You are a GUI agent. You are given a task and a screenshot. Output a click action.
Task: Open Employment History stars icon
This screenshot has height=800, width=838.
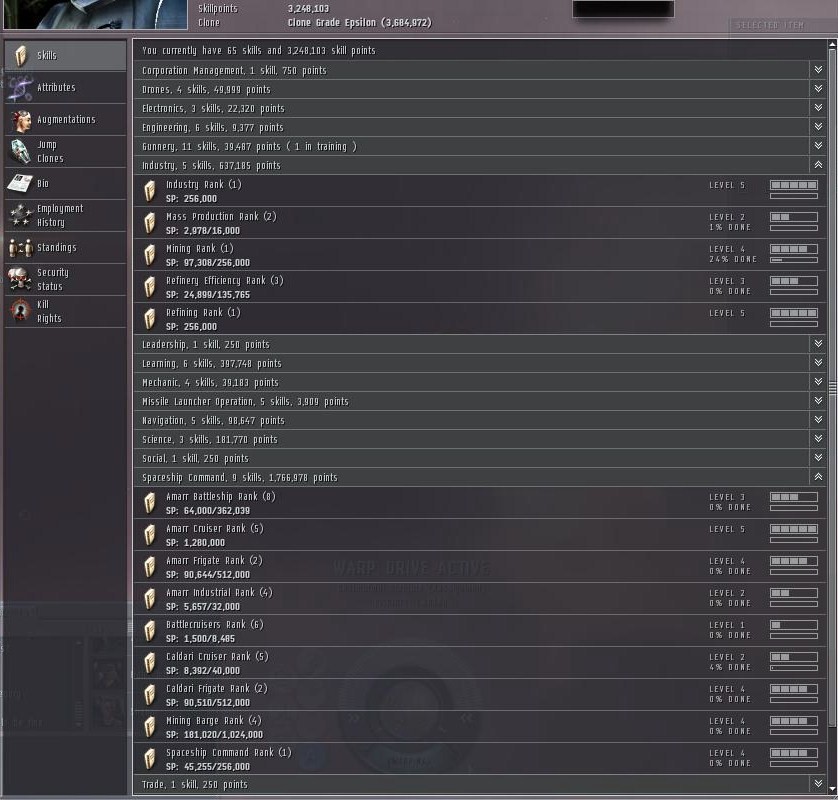(21, 215)
